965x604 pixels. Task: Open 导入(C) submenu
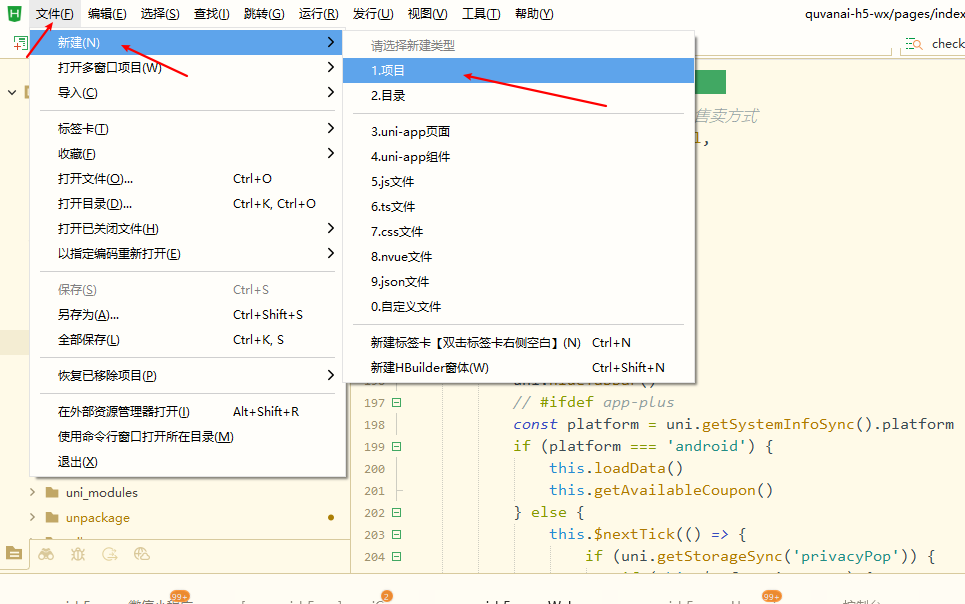tap(188, 92)
